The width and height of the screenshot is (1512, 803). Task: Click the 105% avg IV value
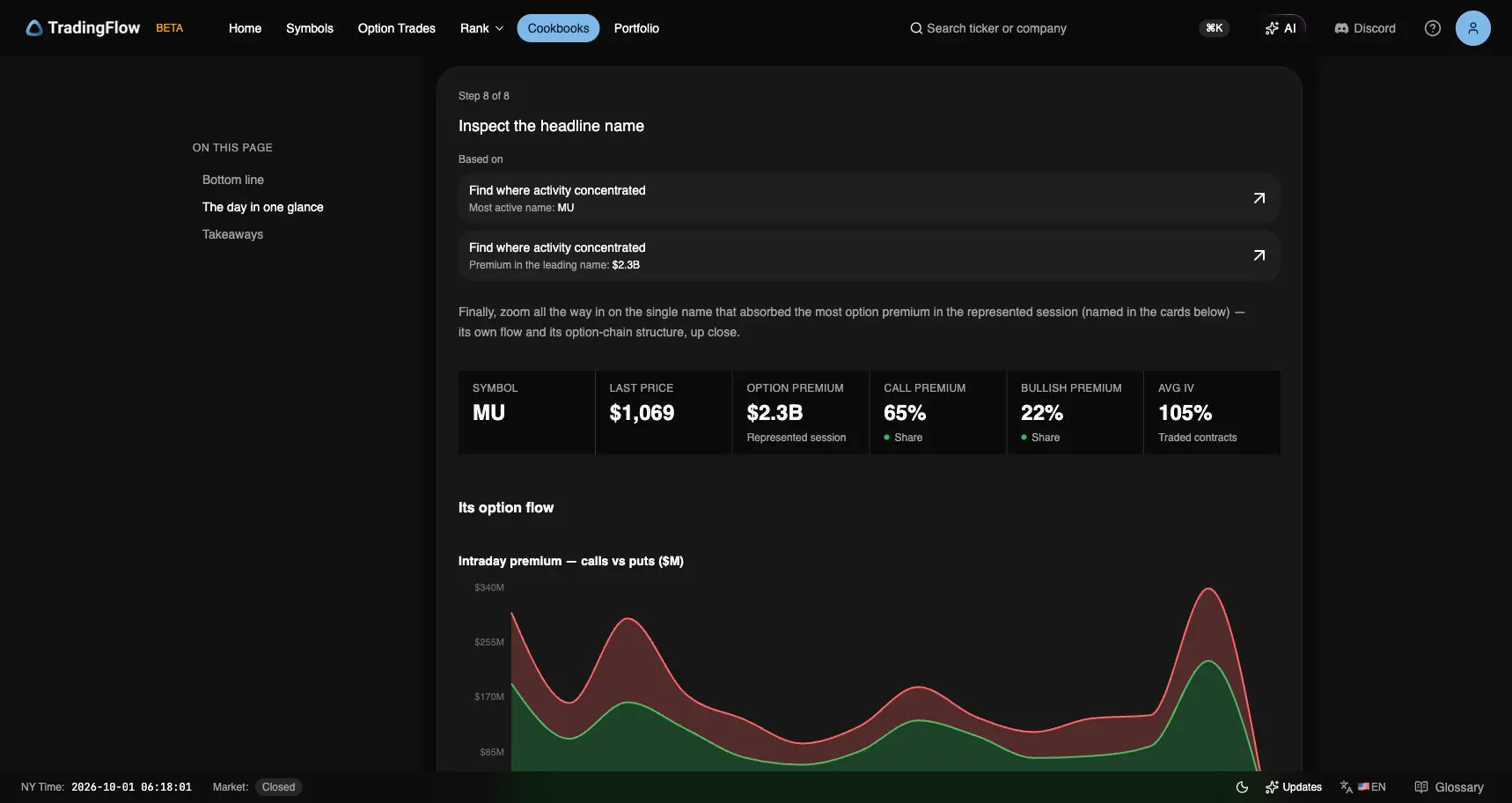[x=1185, y=413]
